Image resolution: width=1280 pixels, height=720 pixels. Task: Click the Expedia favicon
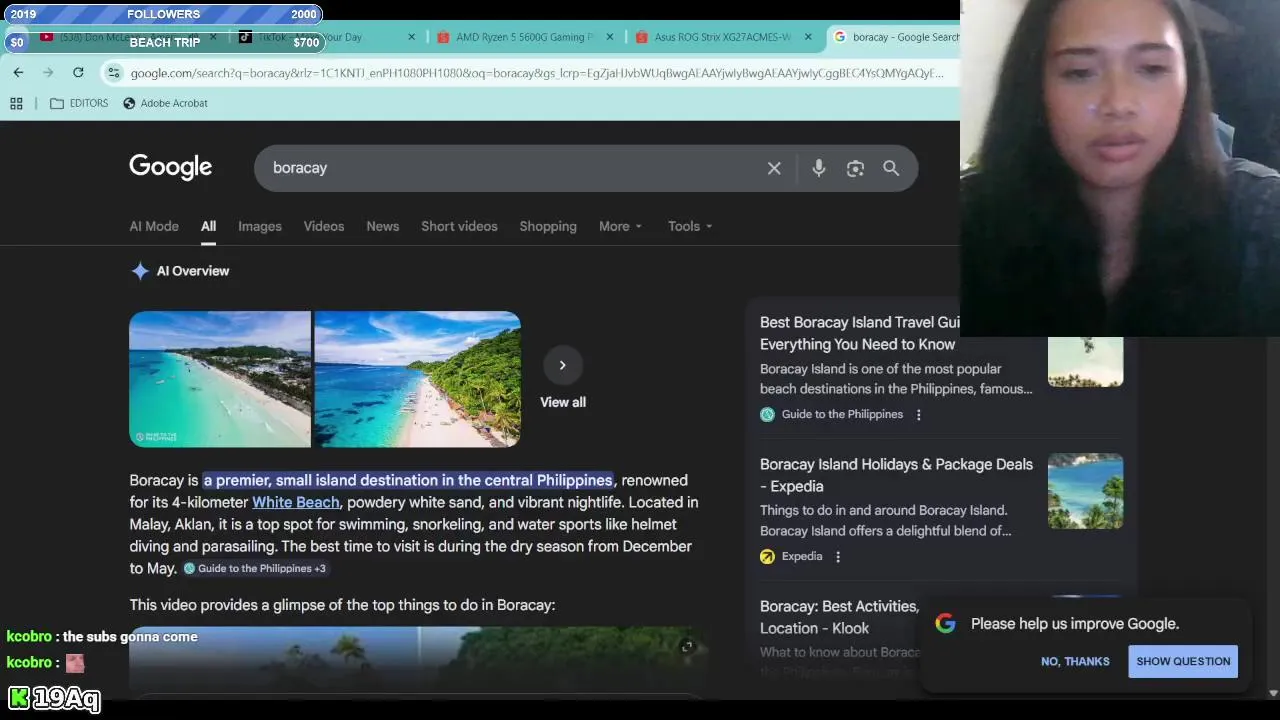(767, 556)
